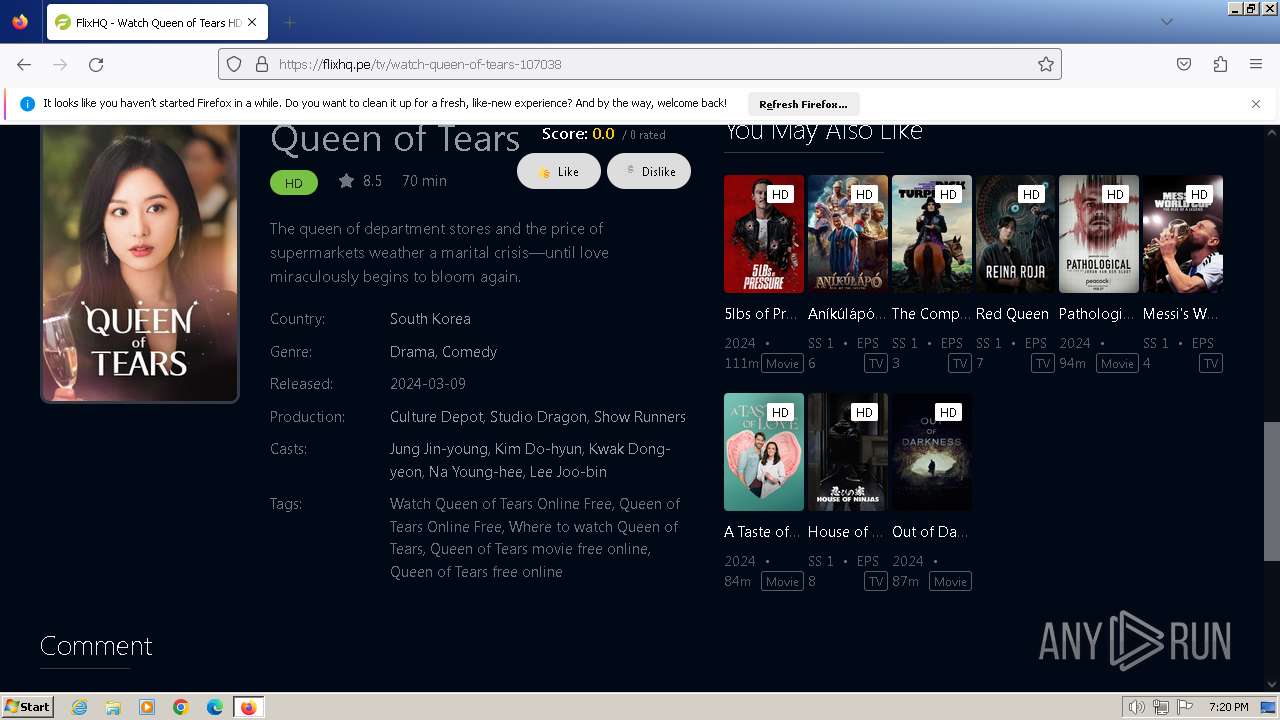The image size is (1280, 720).
Task: Open Messi's World Cup thumbnail
Action: [x=1183, y=234]
